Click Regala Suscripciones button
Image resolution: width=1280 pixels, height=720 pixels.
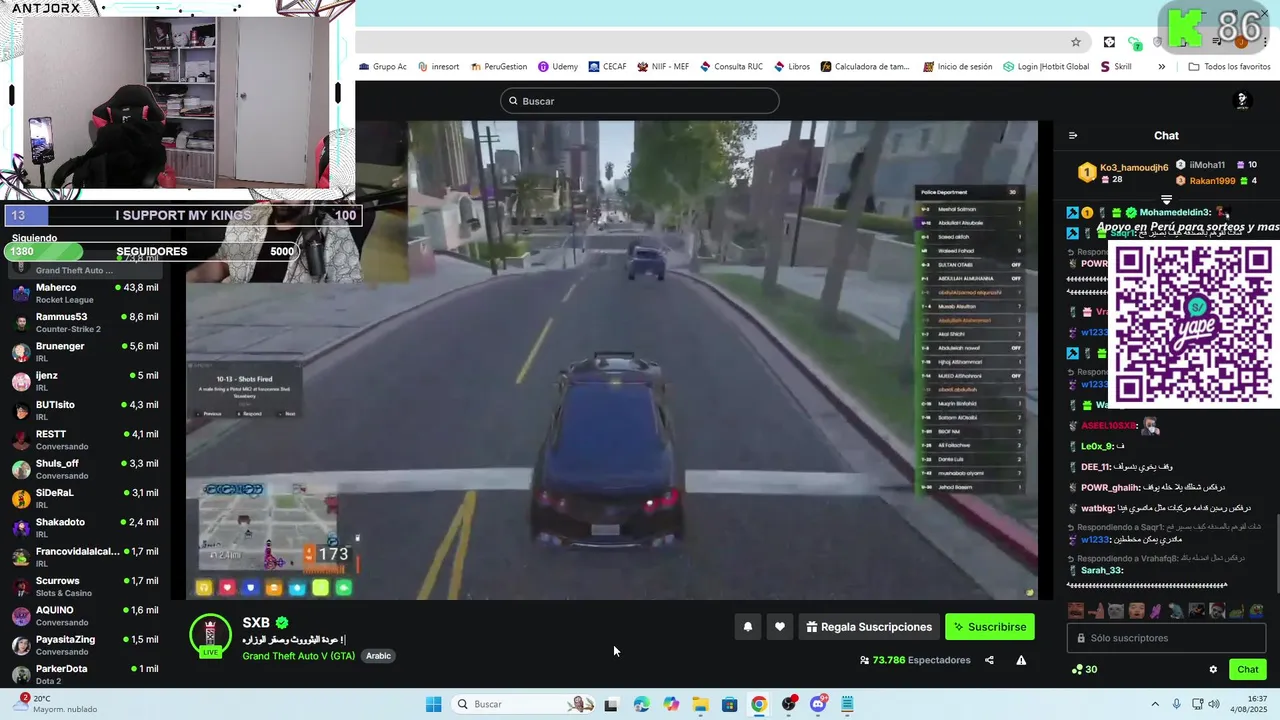point(869,627)
